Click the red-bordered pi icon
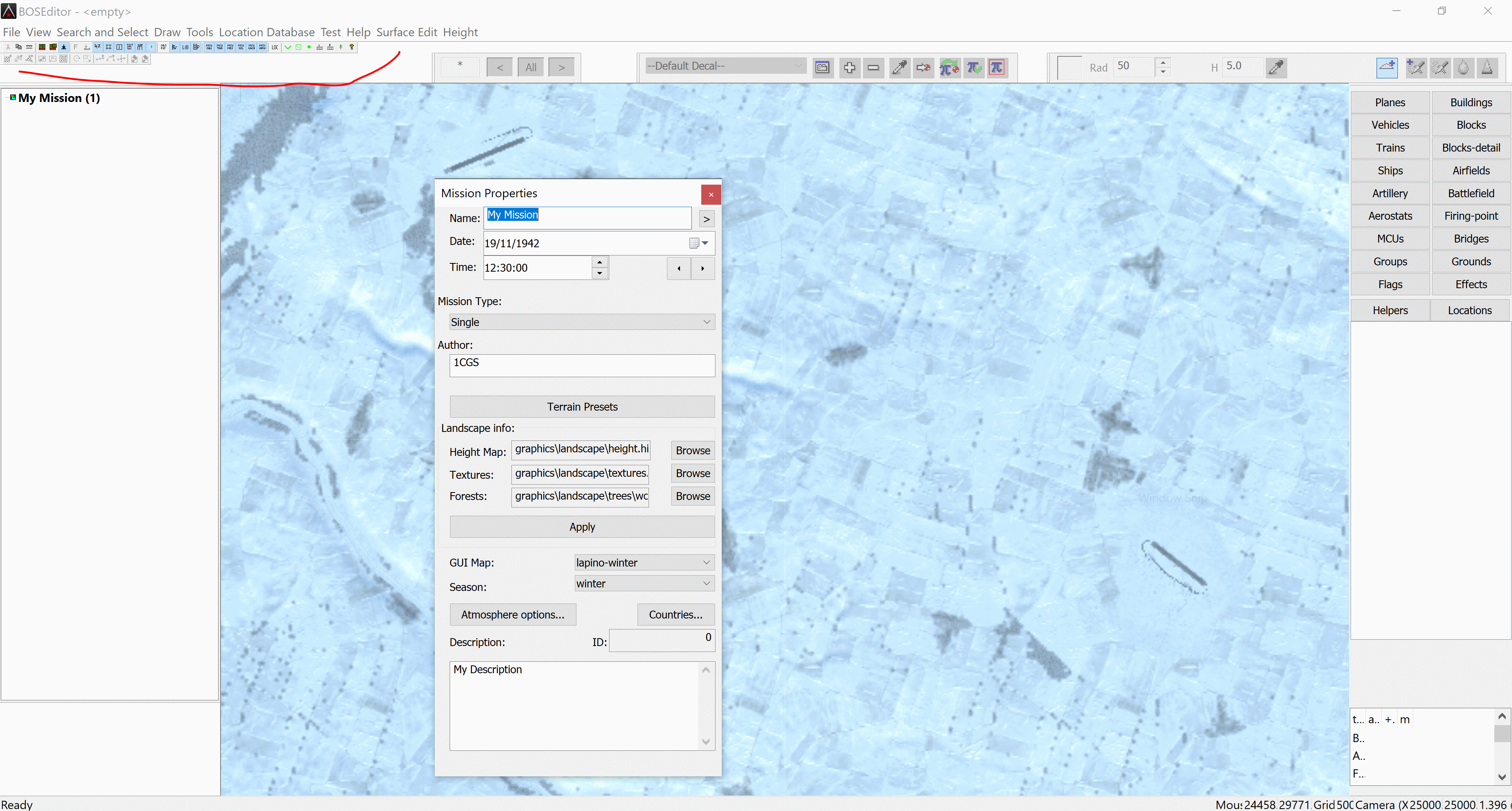Image resolution: width=1512 pixels, height=811 pixels. (x=997, y=67)
